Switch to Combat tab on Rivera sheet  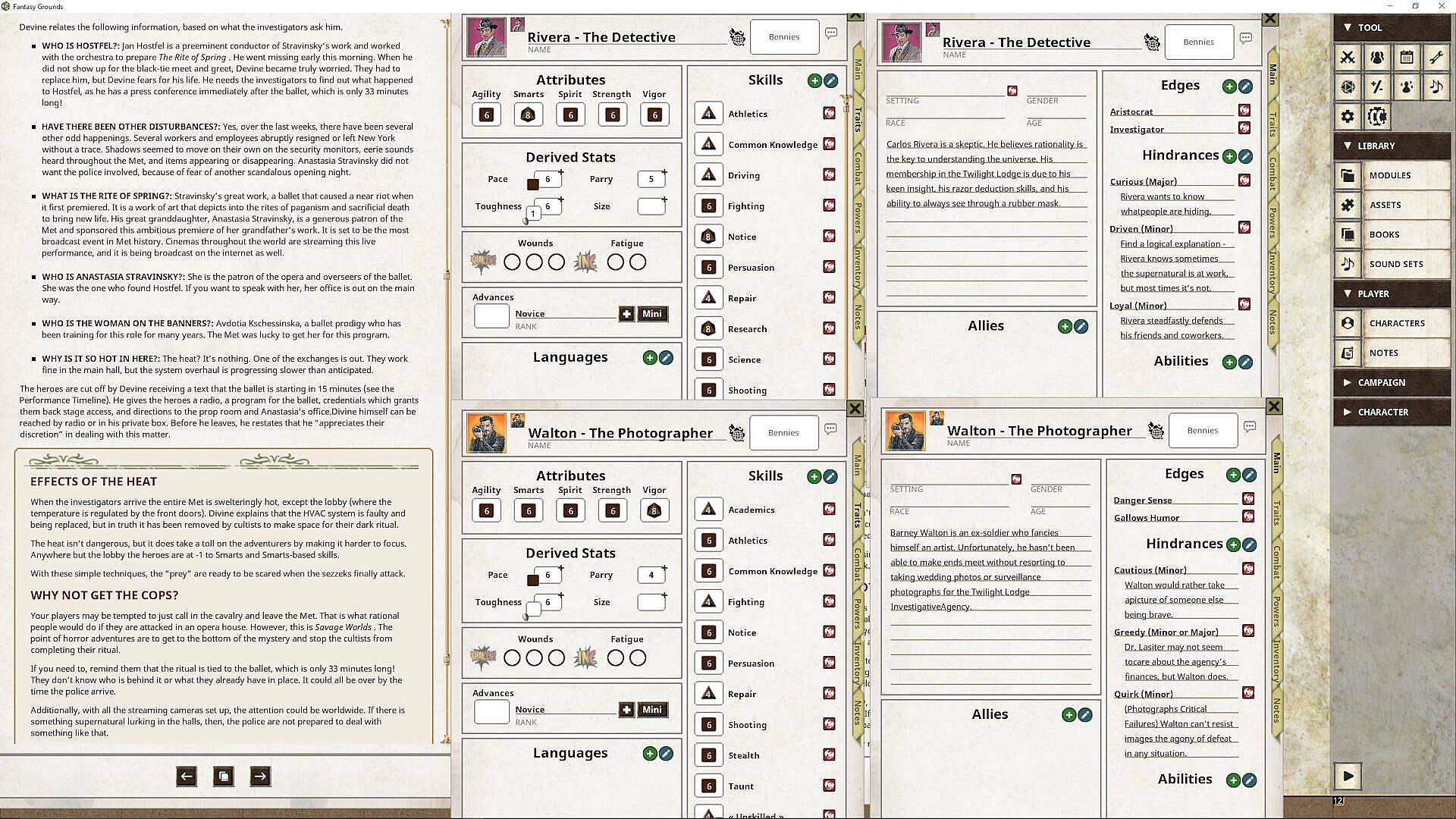(858, 168)
